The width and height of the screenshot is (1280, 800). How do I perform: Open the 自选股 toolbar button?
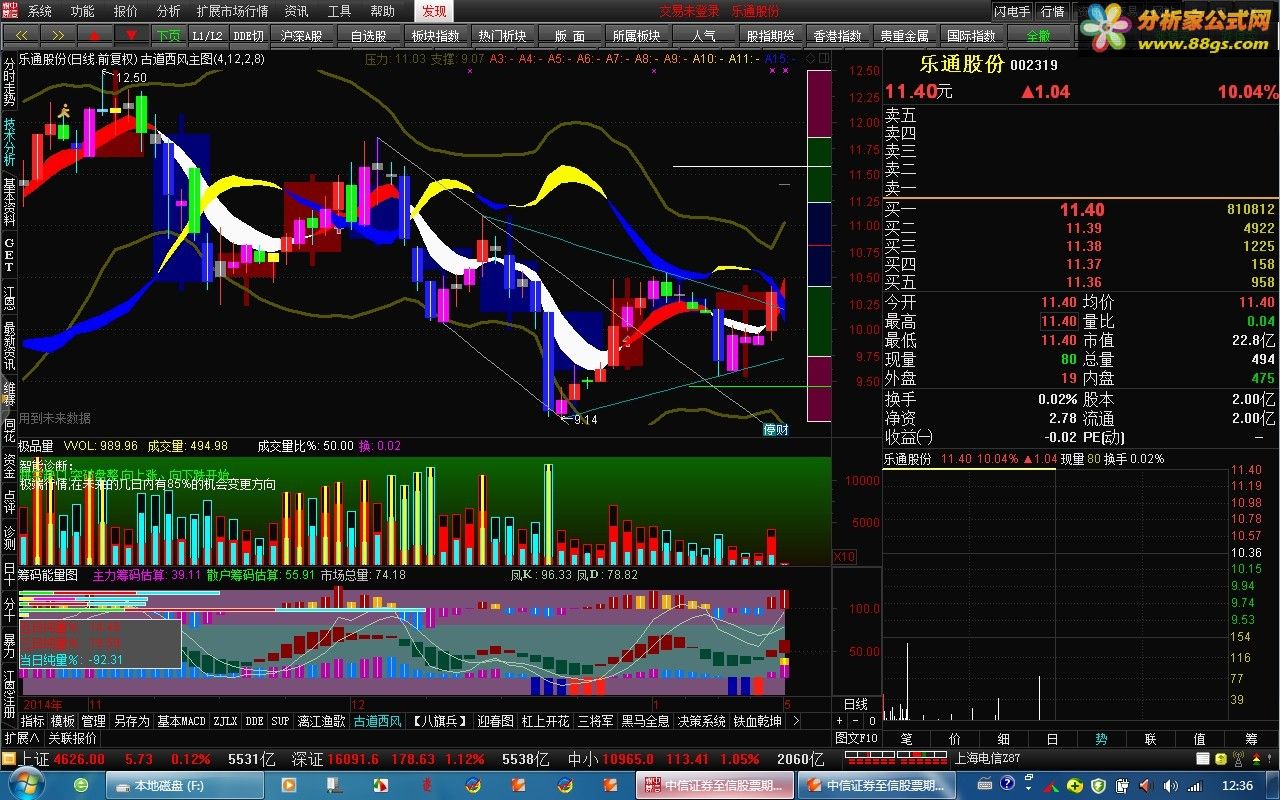point(368,35)
